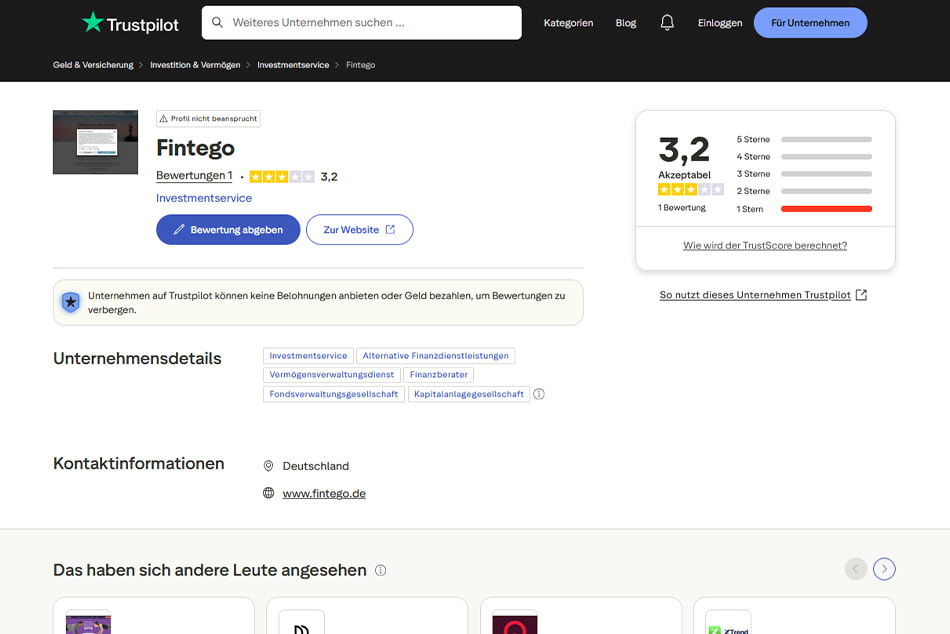Open the second suggested company card
Viewport: 950px width, 634px height.
click(367, 616)
